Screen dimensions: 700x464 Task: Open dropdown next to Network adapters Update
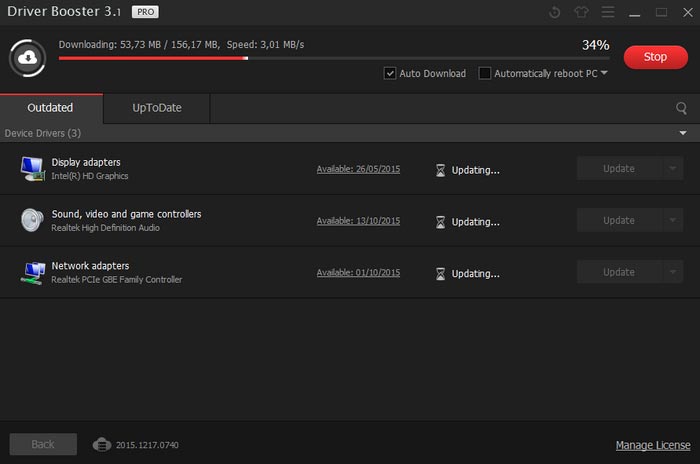pos(673,272)
